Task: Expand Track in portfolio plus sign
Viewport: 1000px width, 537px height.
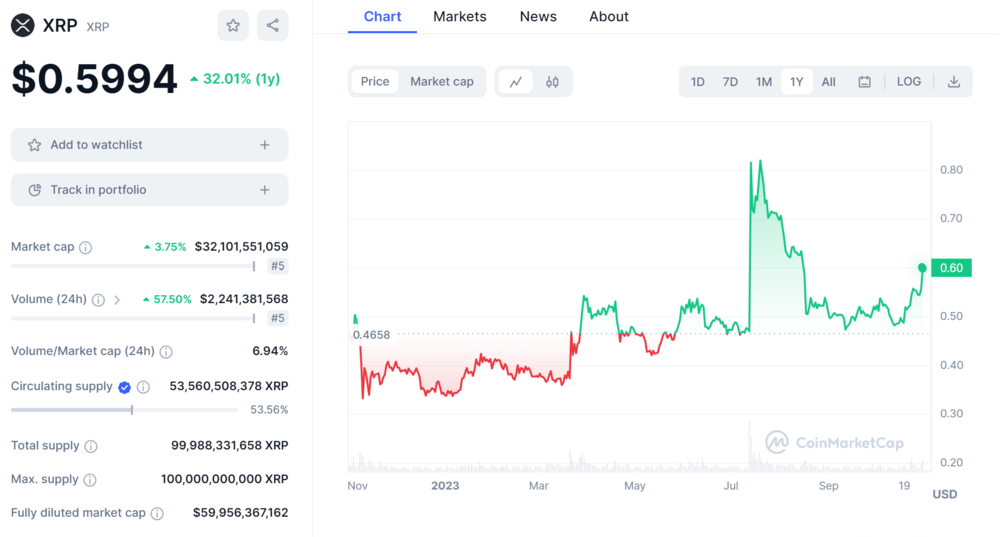Action: 265,190
